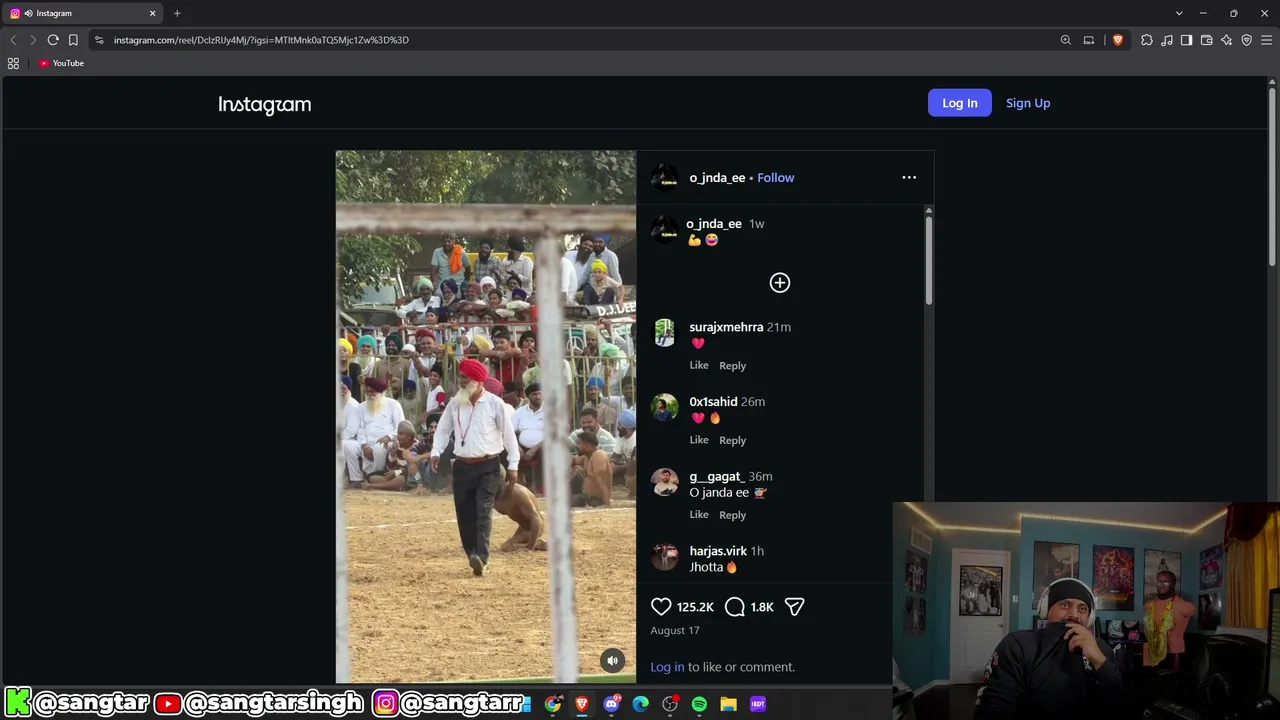Open Spotify from the taskbar
This screenshot has width=1280, height=720.
click(x=699, y=704)
